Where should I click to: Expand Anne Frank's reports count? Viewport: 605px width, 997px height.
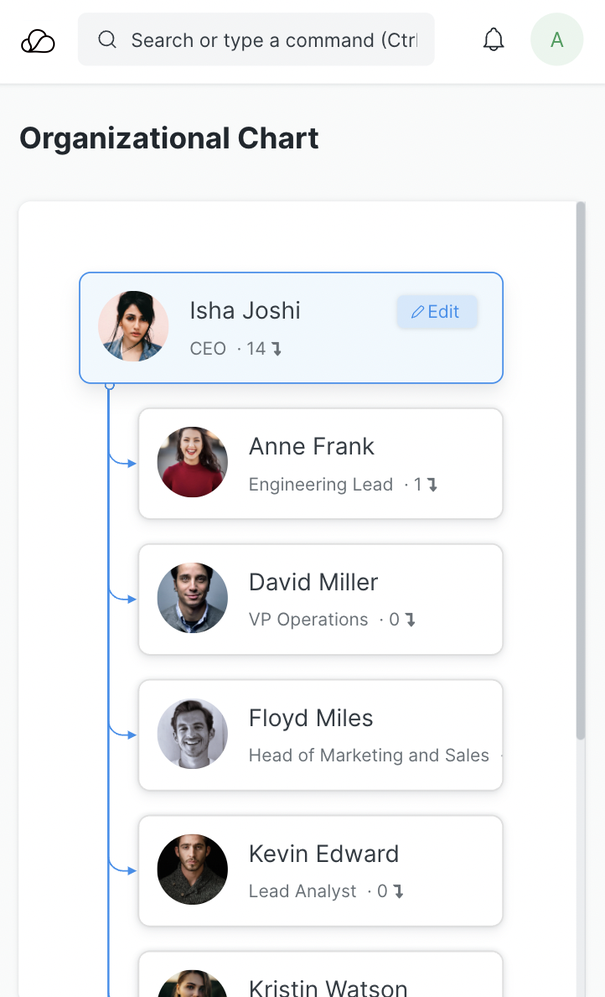tap(427, 485)
